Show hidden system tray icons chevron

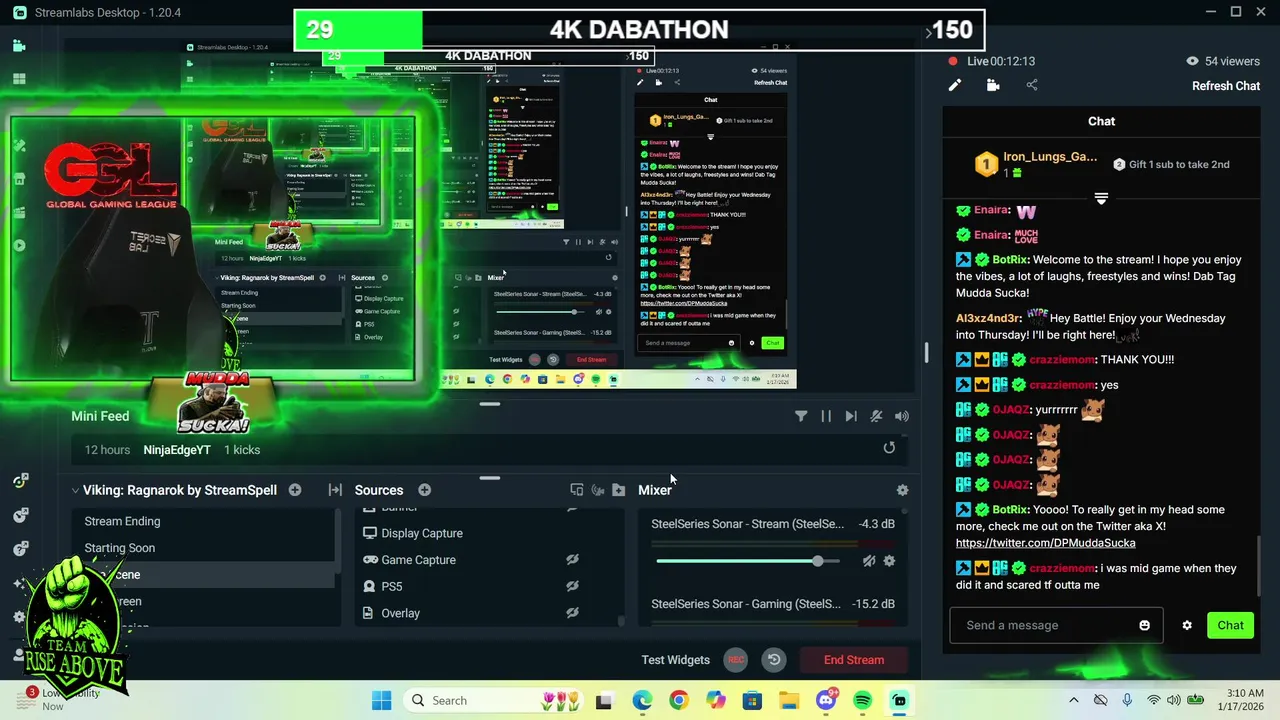1074,700
